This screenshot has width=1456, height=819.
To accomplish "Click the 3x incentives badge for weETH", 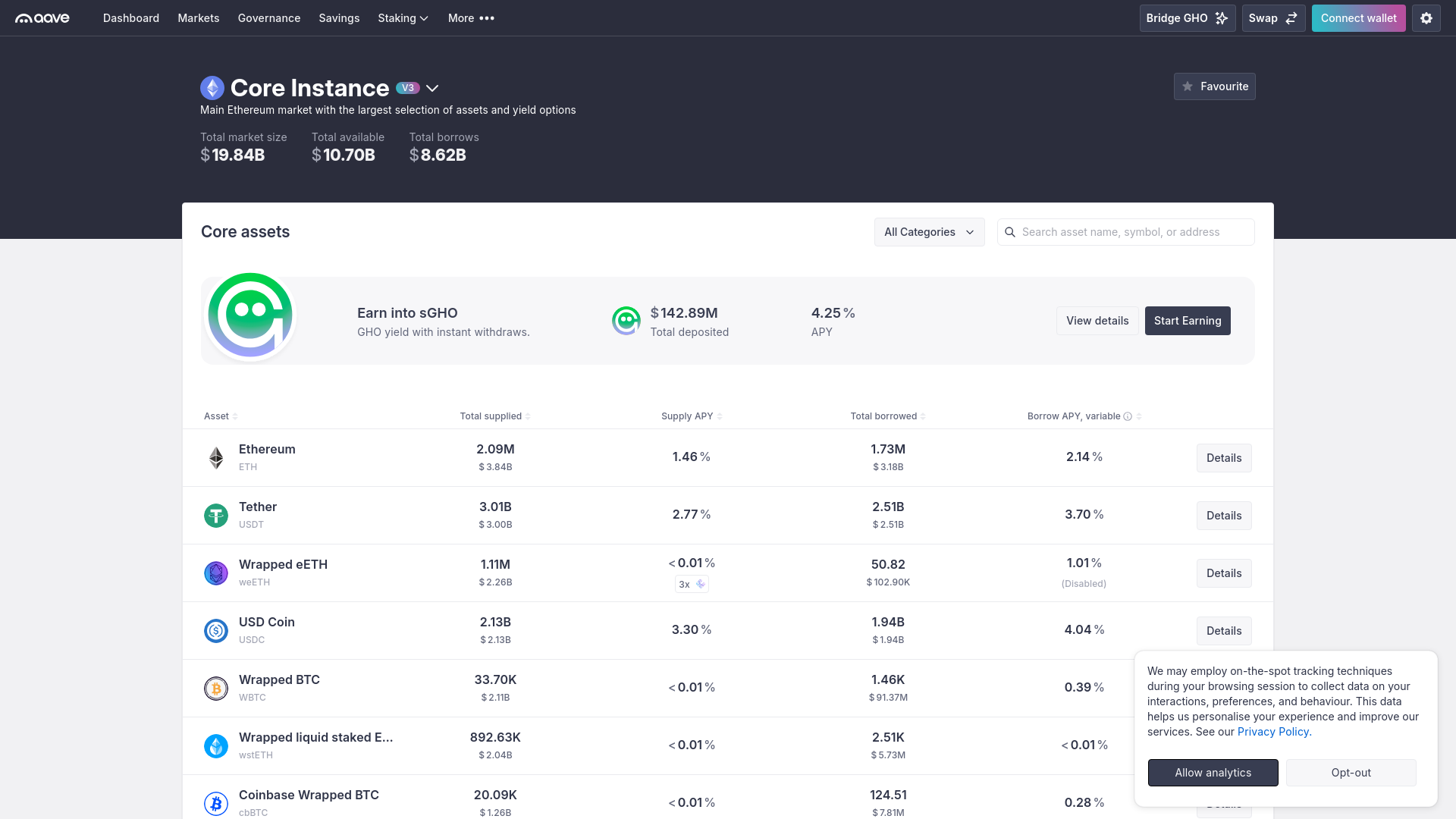I will (x=692, y=584).
